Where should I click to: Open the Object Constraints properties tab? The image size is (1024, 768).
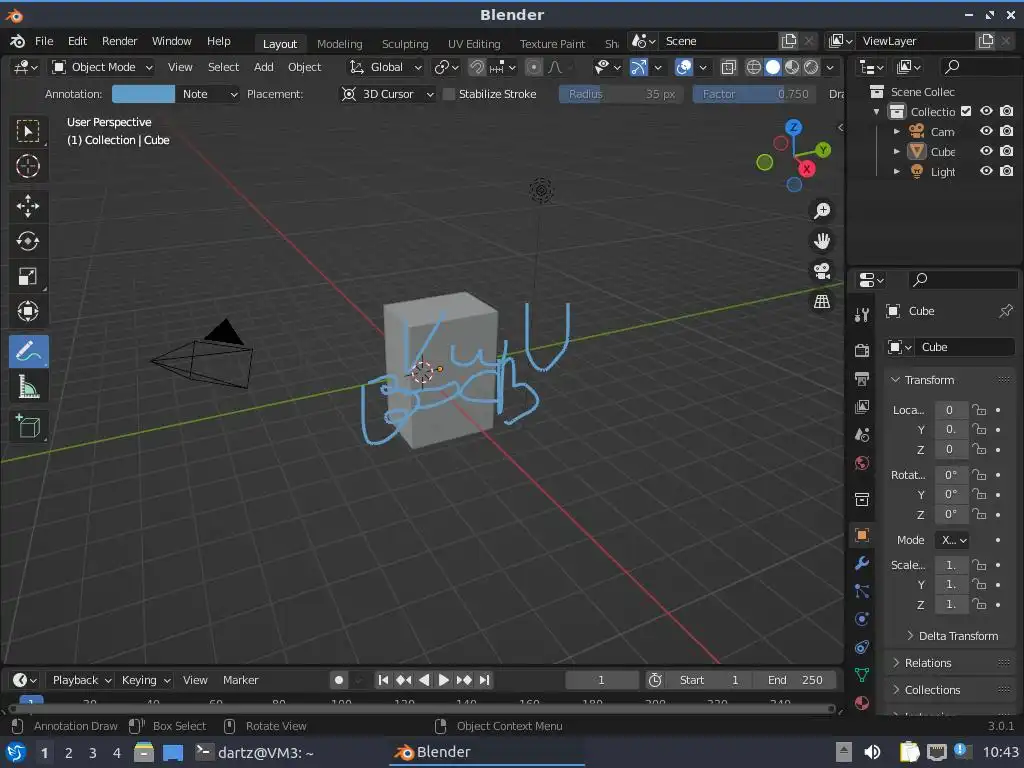coord(862,647)
